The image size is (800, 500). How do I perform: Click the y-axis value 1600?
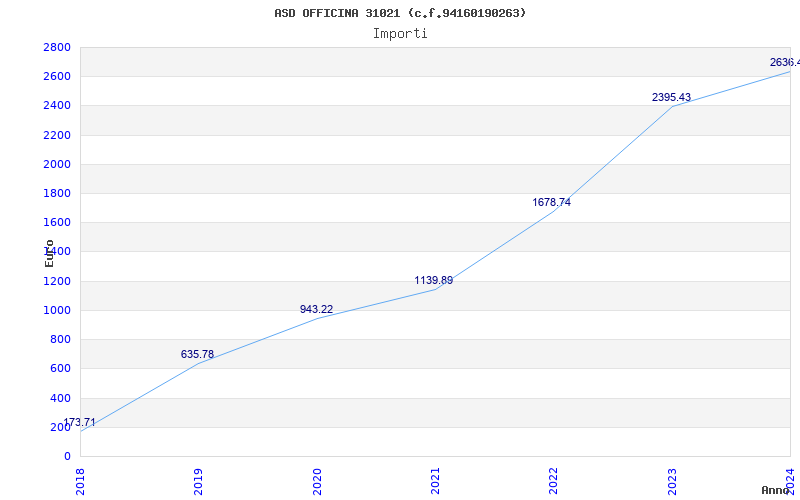click(57, 222)
